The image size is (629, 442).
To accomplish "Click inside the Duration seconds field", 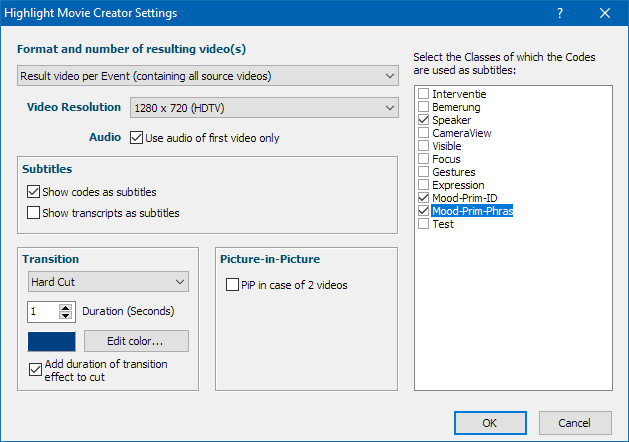I will coord(42,311).
